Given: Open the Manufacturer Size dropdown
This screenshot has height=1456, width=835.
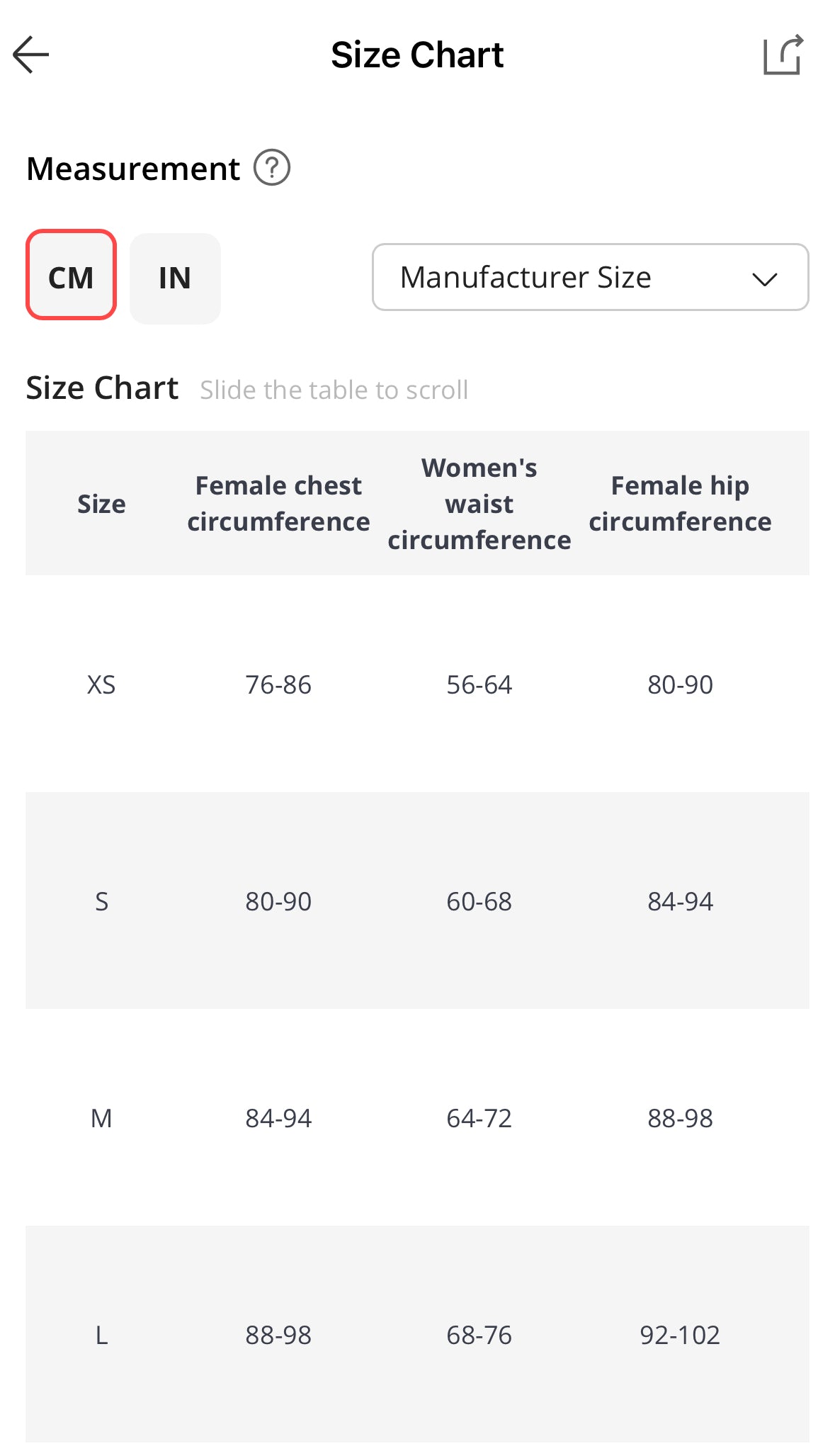Looking at the screenshot, I should coord(526,277).
